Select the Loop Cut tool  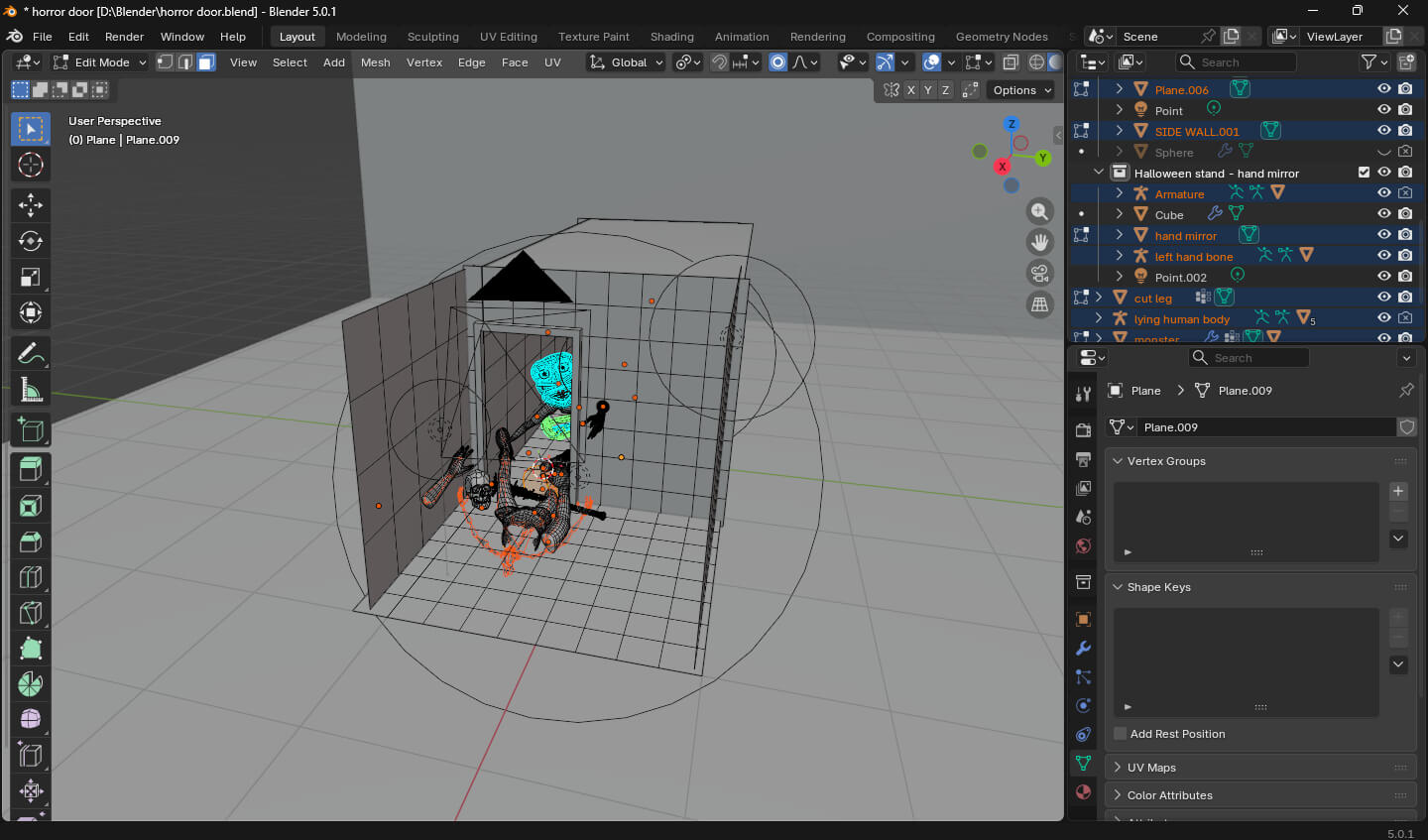pyautogui.click(x=31, y=577)
